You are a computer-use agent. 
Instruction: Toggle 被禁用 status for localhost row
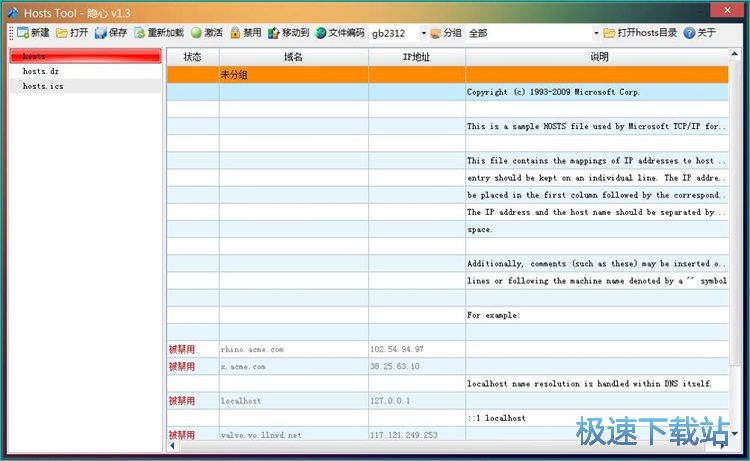182,401
